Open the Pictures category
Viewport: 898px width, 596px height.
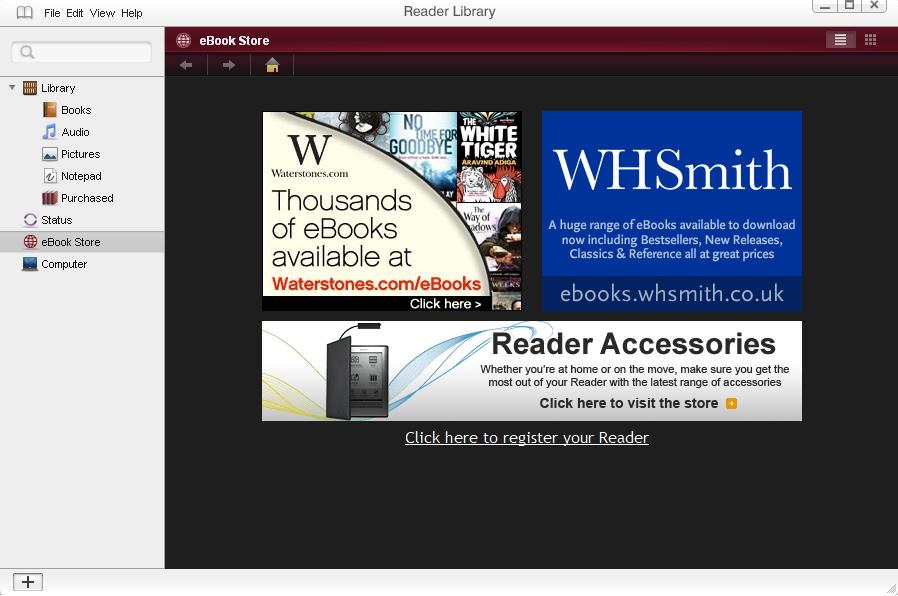[80, 154]
